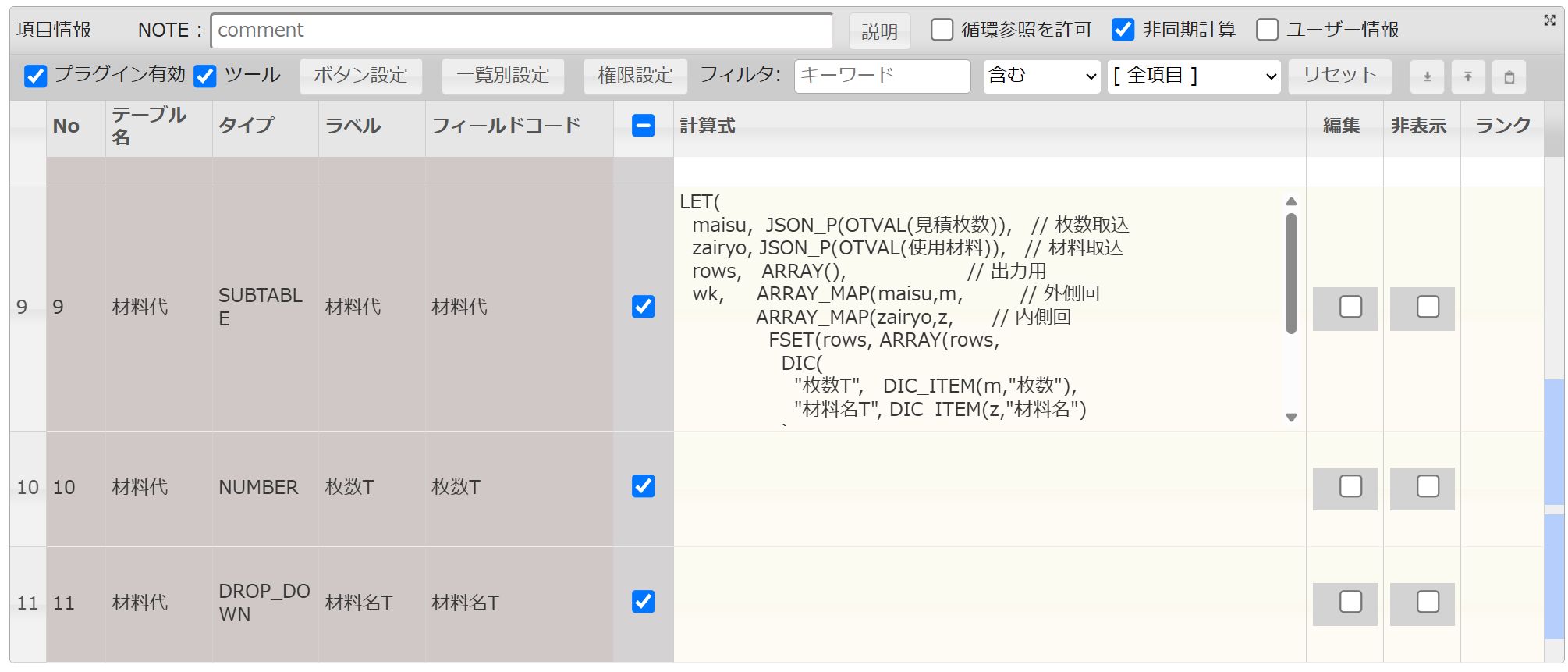Image resolution: width=1568 pixels, height=672 pixels.
Task: Click formula scrollbar down arrow
Action: tap(1291, 418)
